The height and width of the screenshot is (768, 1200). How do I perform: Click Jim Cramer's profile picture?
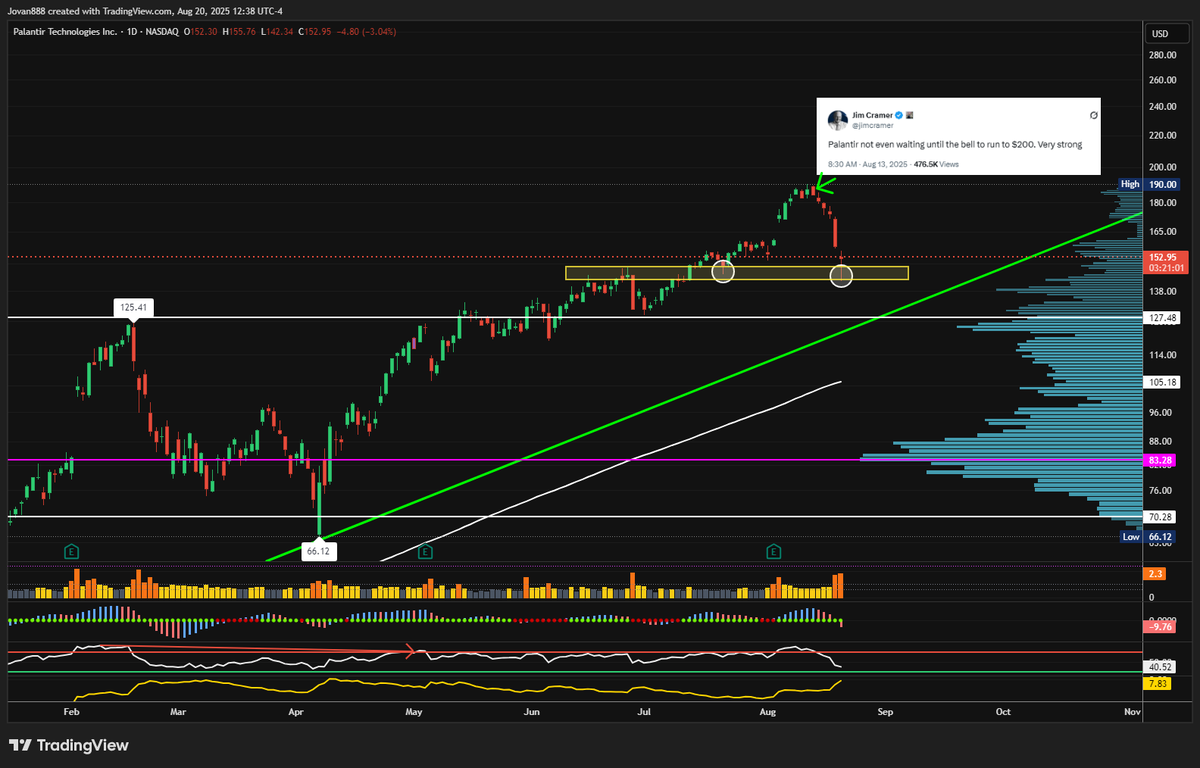(x=838, y=120)
